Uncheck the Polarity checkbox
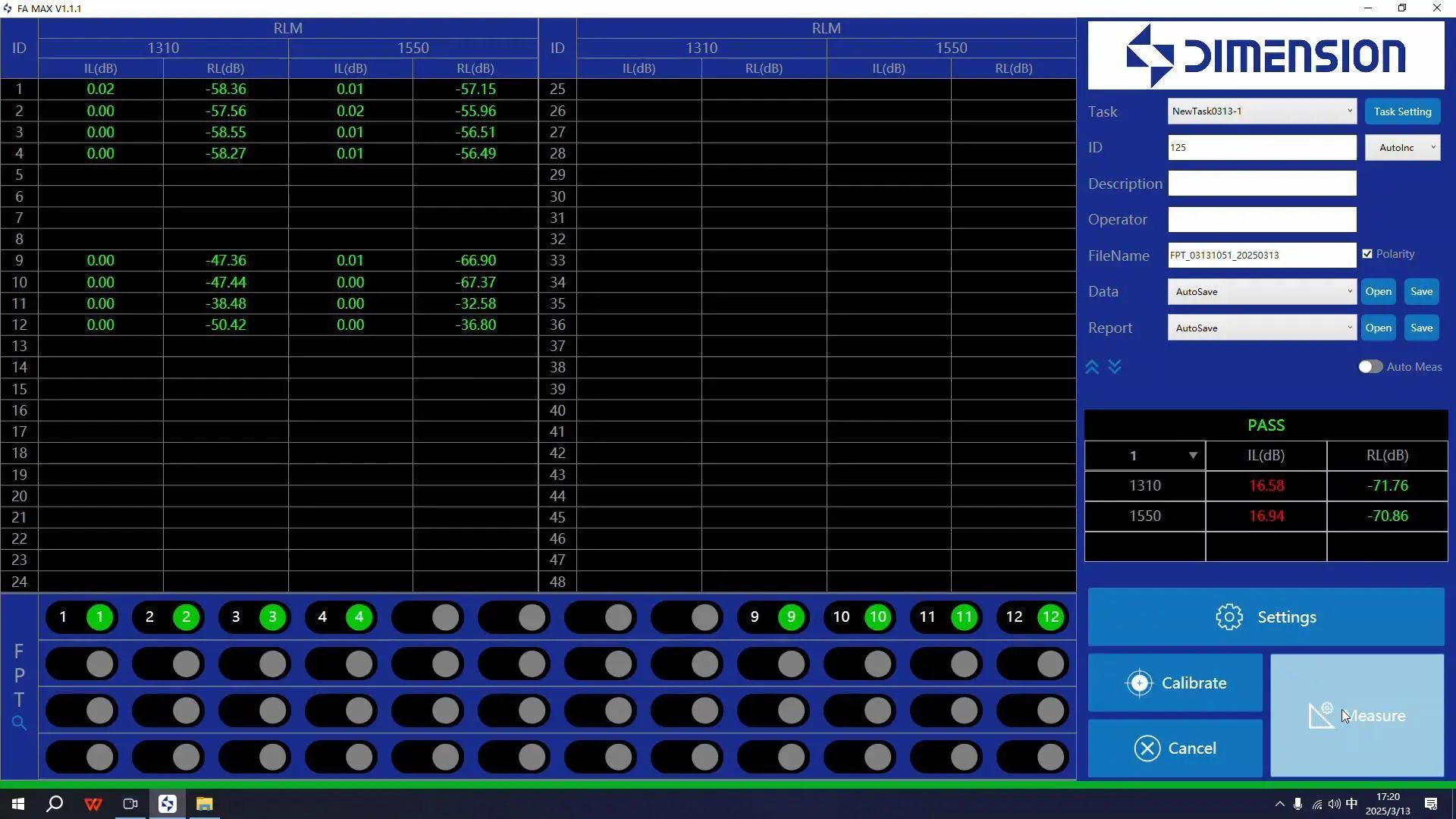The image size is (1456, 819). pyautogui.click(x=1367, y=254)
